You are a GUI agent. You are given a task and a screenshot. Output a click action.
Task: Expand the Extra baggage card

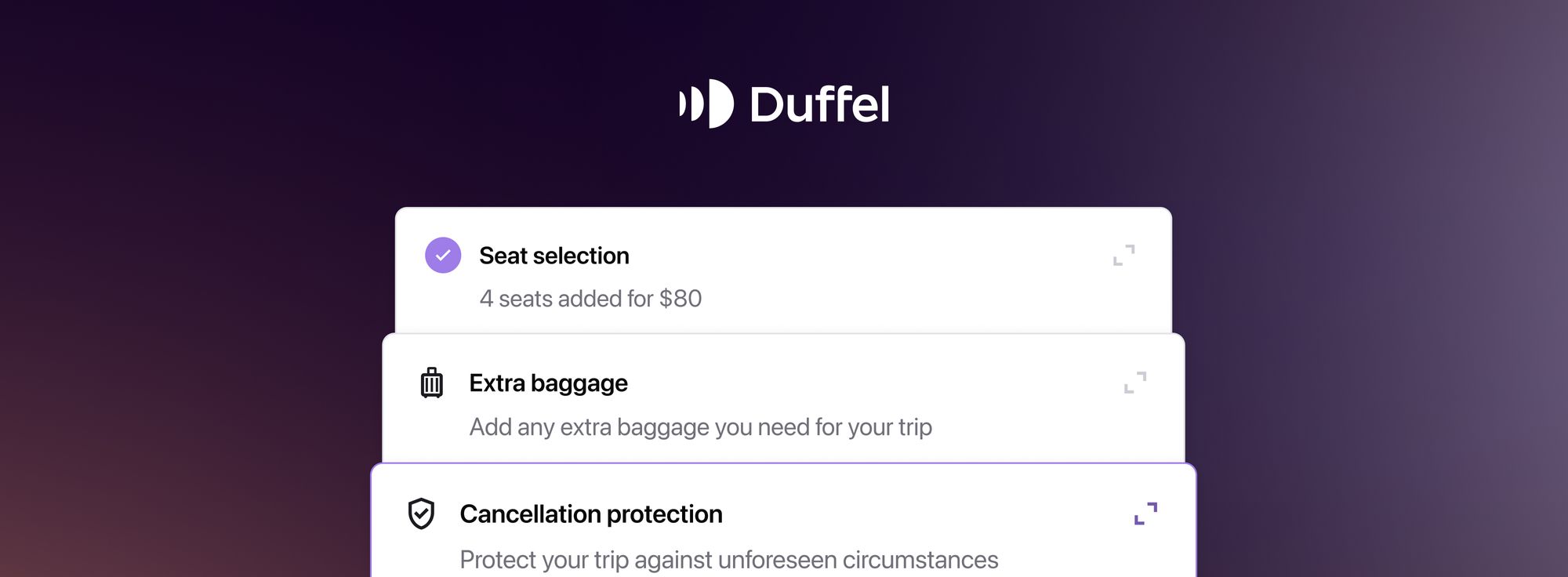coord(1134,383)
